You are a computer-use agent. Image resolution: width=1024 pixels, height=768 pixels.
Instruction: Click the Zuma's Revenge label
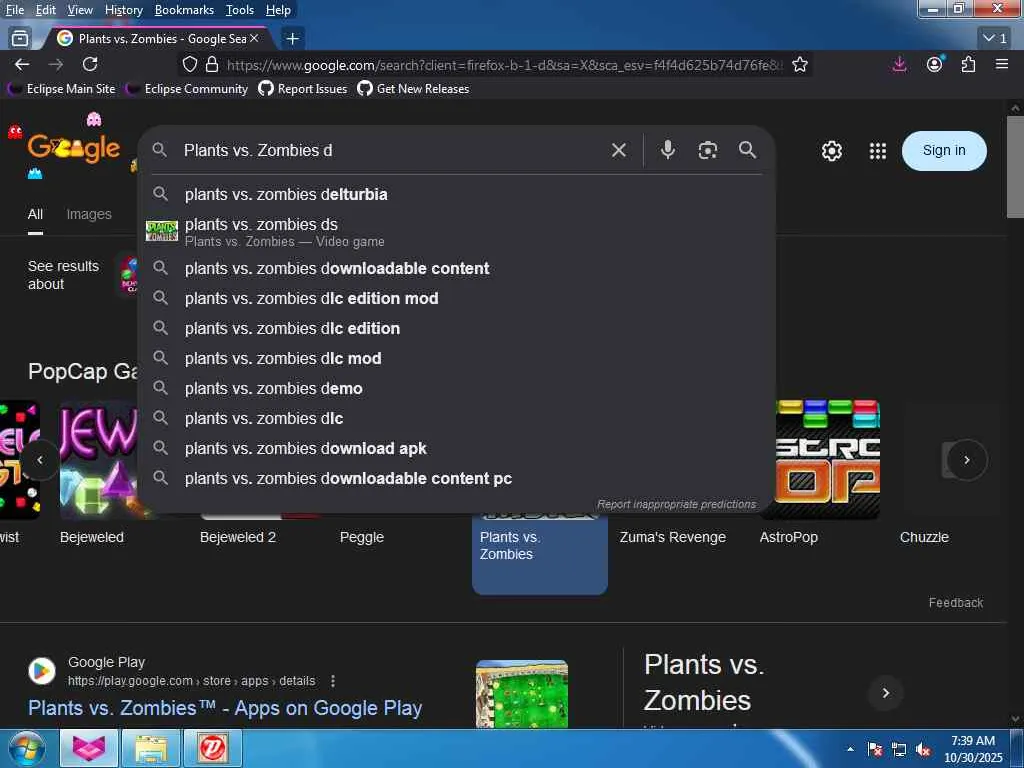click(x=673, y=537)
